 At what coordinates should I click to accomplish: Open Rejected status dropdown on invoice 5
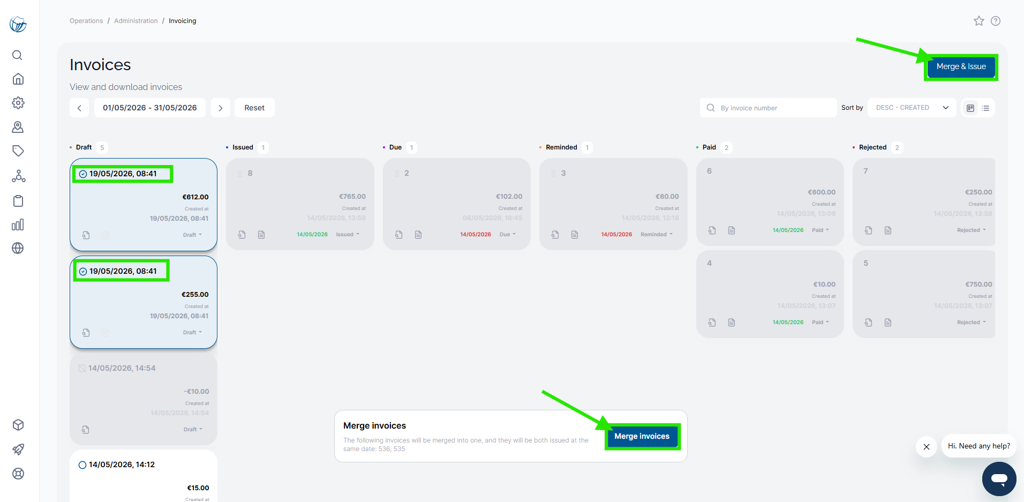point(972,322)
